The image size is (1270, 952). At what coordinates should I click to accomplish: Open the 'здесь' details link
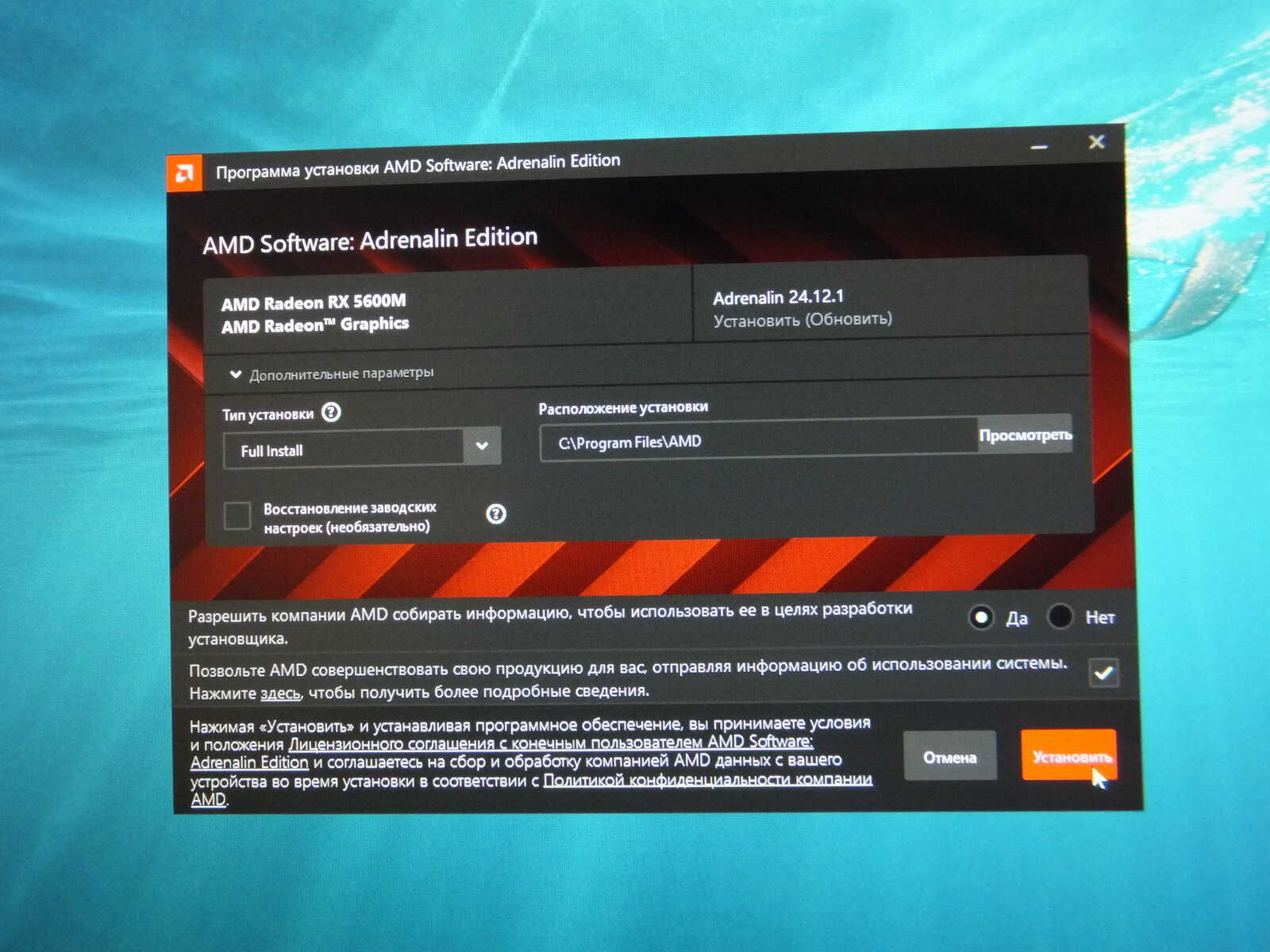(x=281, y=693)
